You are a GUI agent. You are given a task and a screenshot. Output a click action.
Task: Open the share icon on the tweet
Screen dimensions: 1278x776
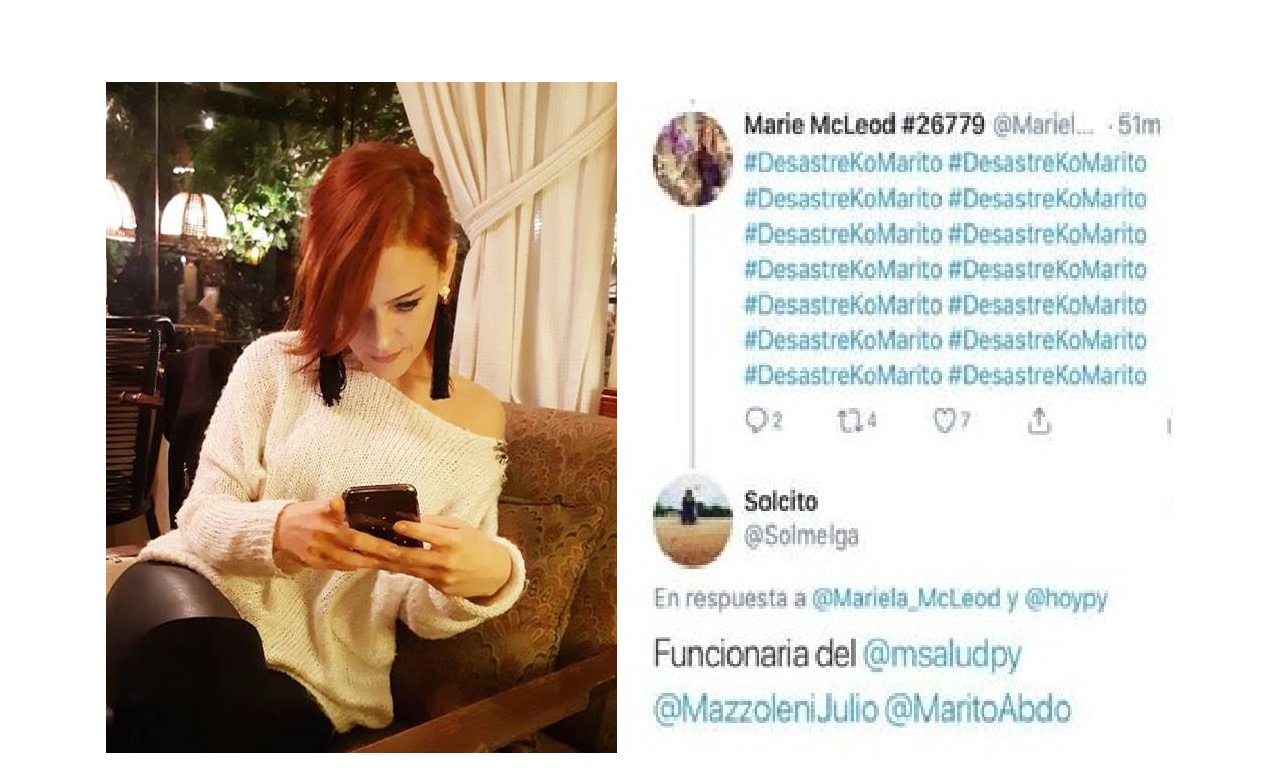click(x=1039, y=422)
